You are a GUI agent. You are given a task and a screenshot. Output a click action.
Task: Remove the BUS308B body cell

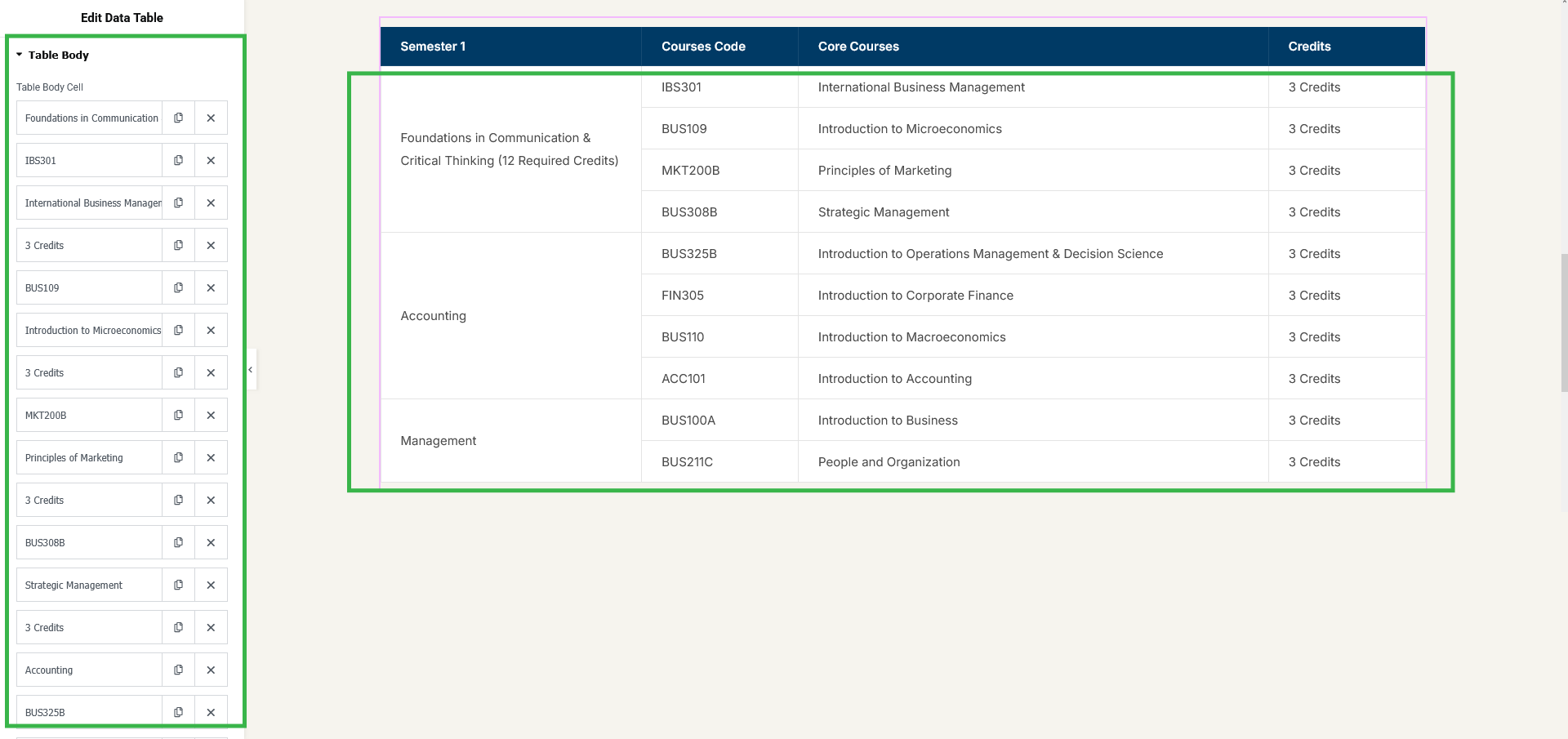(211, 543)
